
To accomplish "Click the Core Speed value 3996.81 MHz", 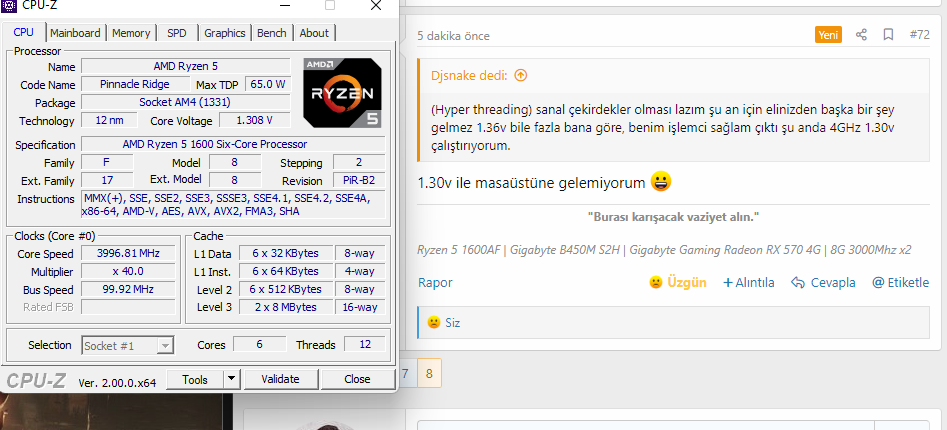I will click(128, 253).
